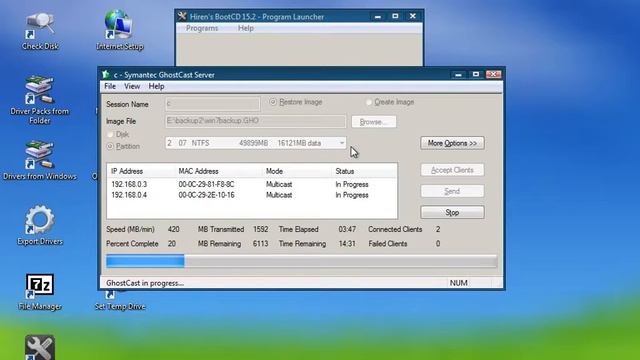Click the Hiren's BootCD launcher title icon

(x=182, y=16)
